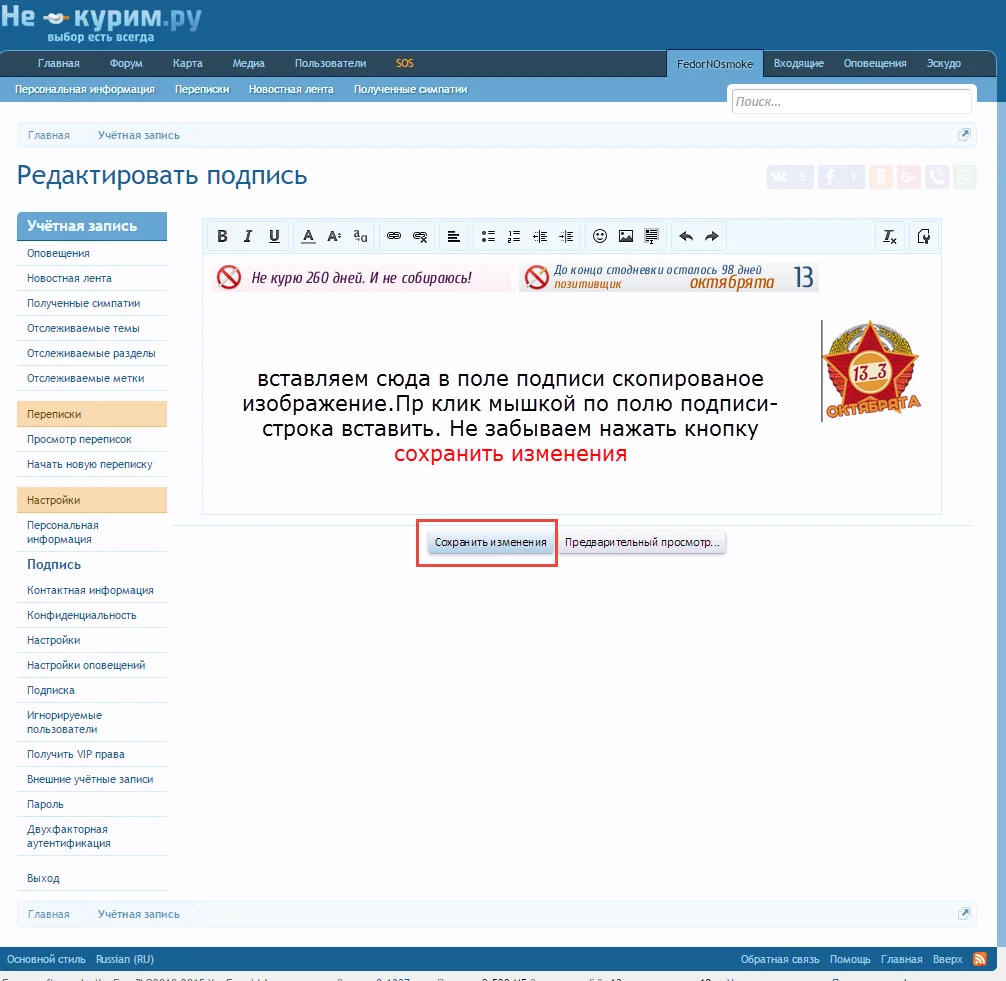The height and width of the screenshot is (981, 1006).
Task: Open the insert special block menu
Action: click(651, 236)
